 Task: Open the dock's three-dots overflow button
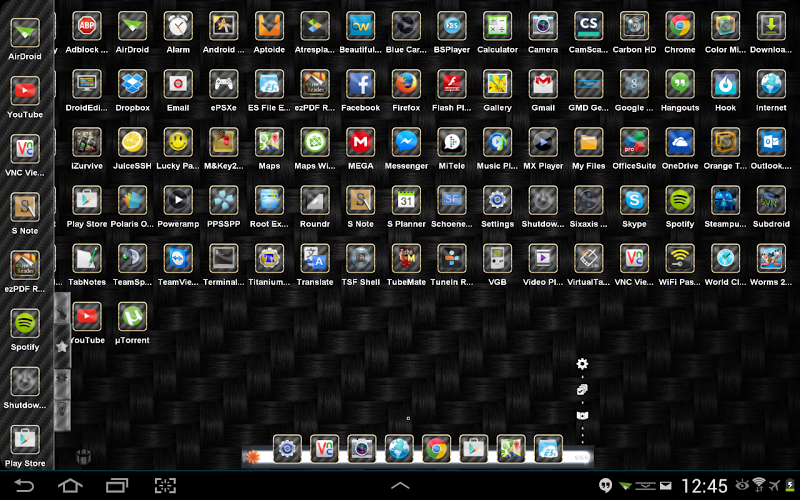pos(582,457)
